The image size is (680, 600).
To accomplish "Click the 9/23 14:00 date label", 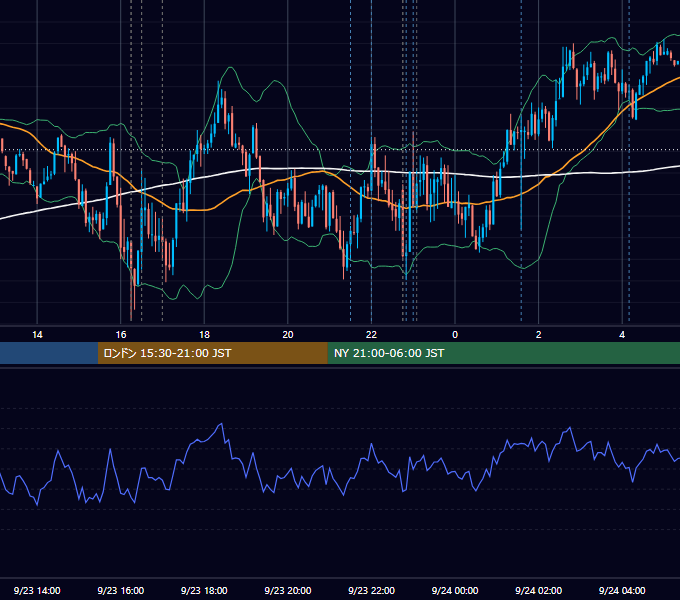I will coord(37,590).
